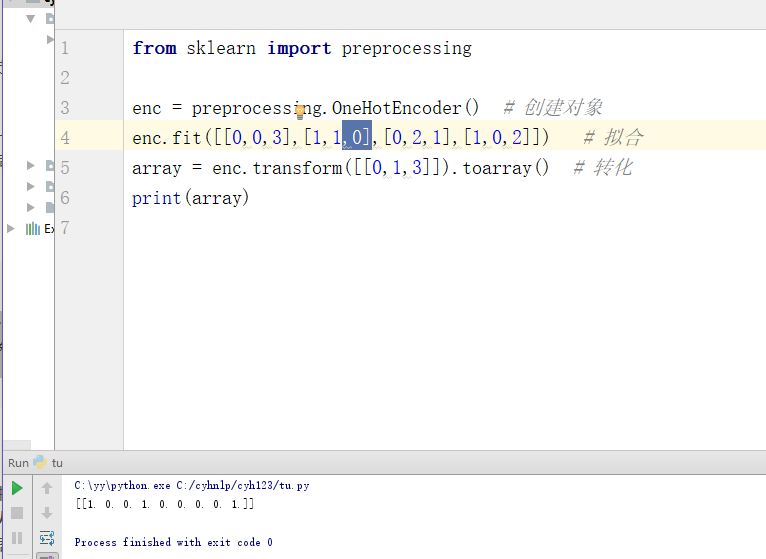Screen dimensions: 766x559
Task: Click the '# 创建对象' comment
Action: click(553, 108)
